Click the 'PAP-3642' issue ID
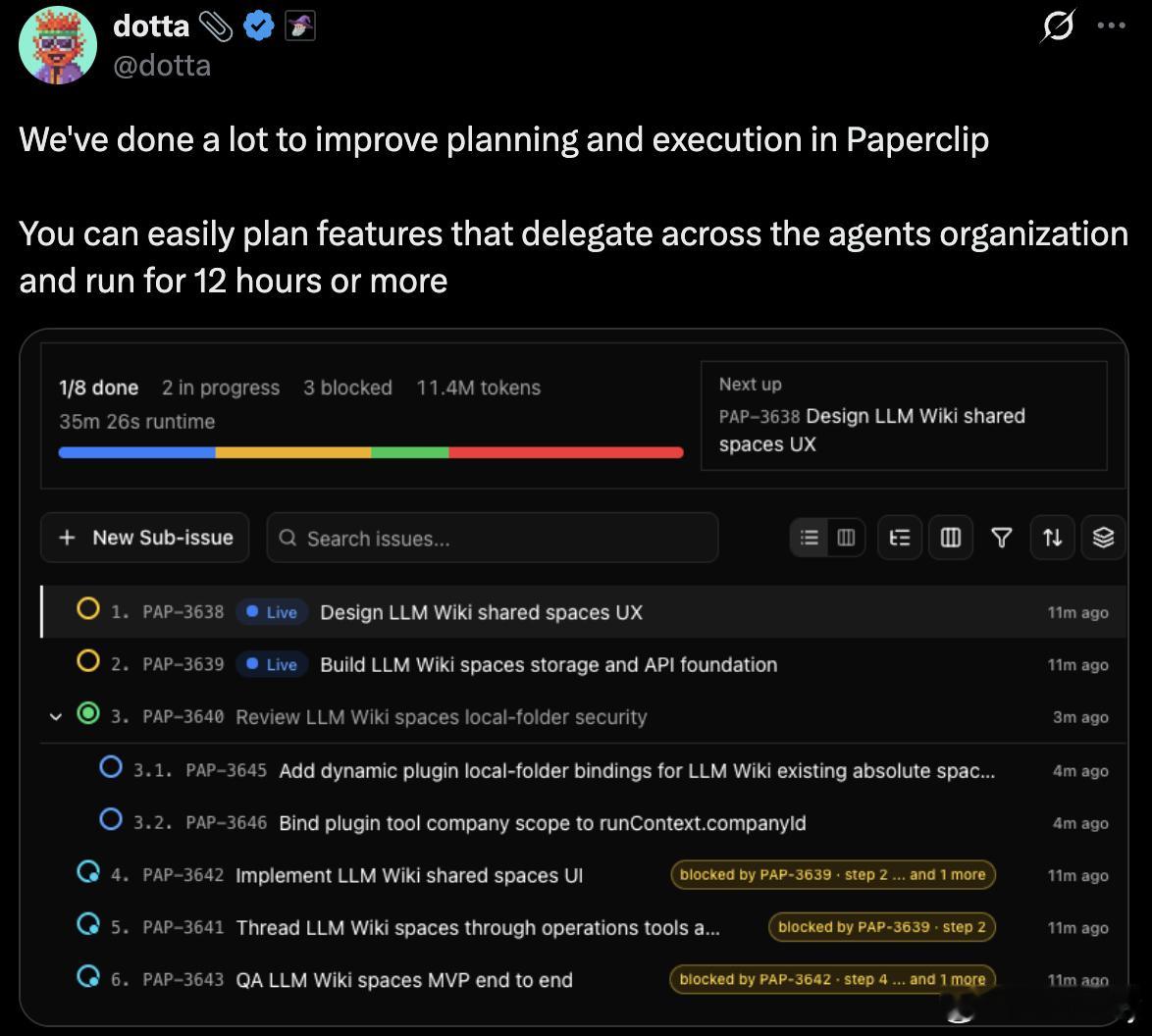Viewport: 1152px width, 1036px height. point(183,874)
